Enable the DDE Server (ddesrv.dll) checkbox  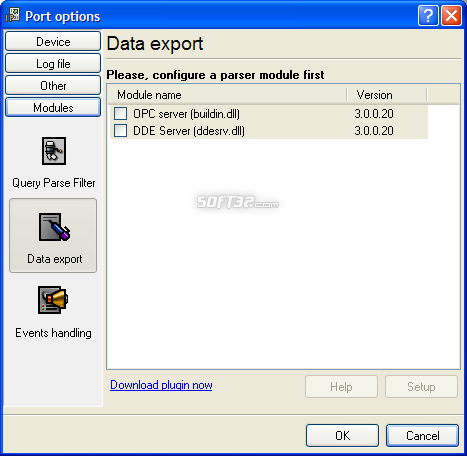tap(120, 130)
